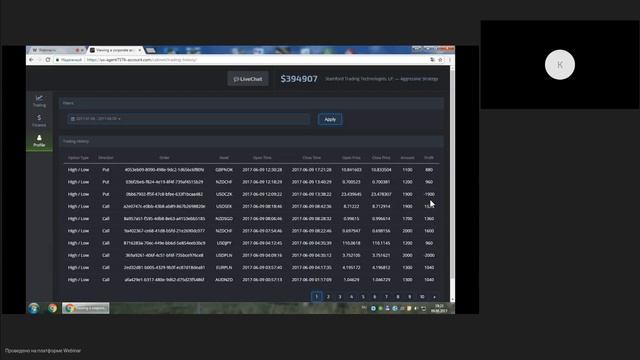Select the Profile sidebar item
This screenshot has width=640, height=360.
click(39, 141)
